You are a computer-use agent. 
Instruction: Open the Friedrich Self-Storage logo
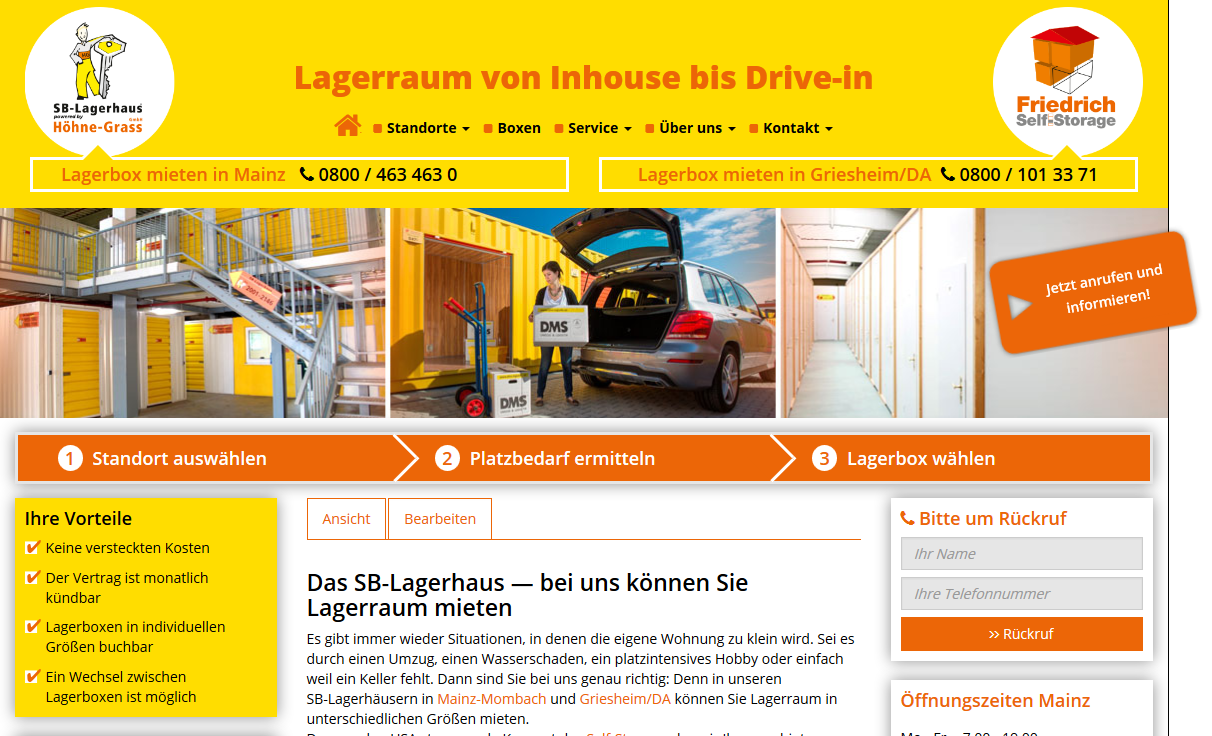pyautogui.click(x=1067, y=82)
